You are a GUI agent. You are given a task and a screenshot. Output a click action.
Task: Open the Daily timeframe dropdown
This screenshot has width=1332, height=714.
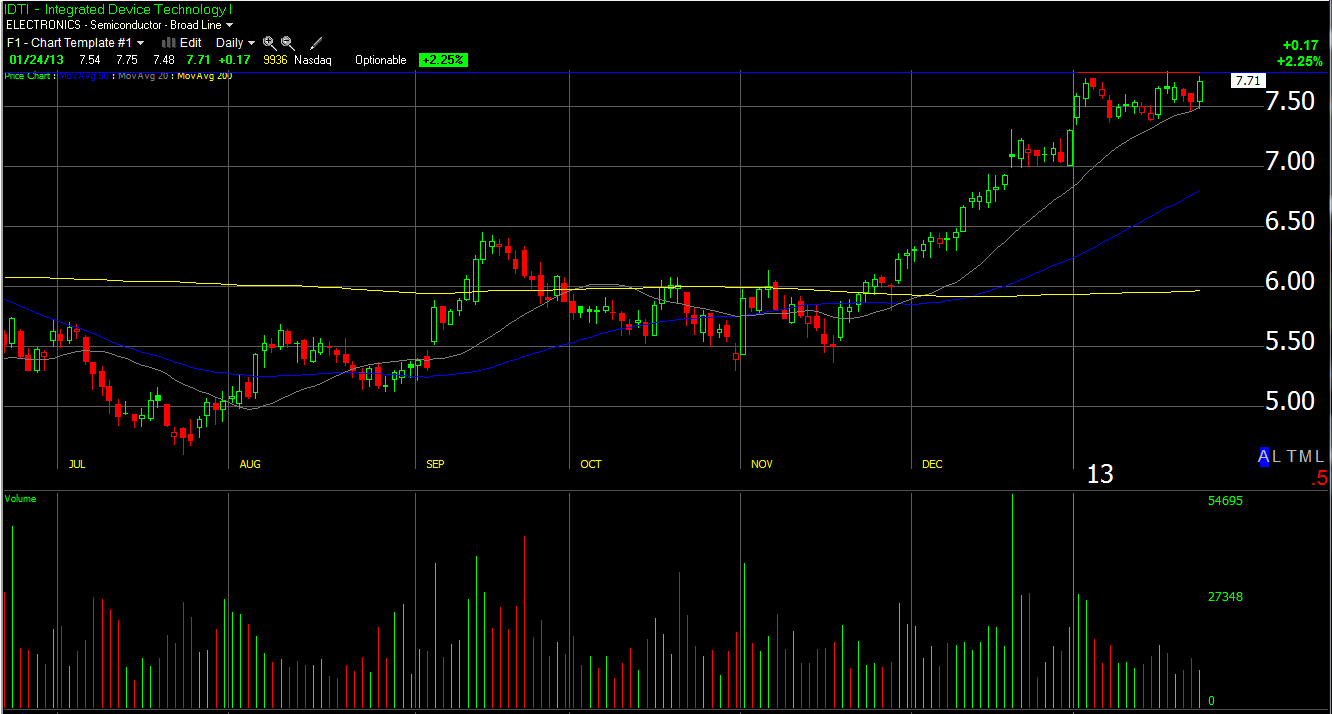(x=236, y=43)
